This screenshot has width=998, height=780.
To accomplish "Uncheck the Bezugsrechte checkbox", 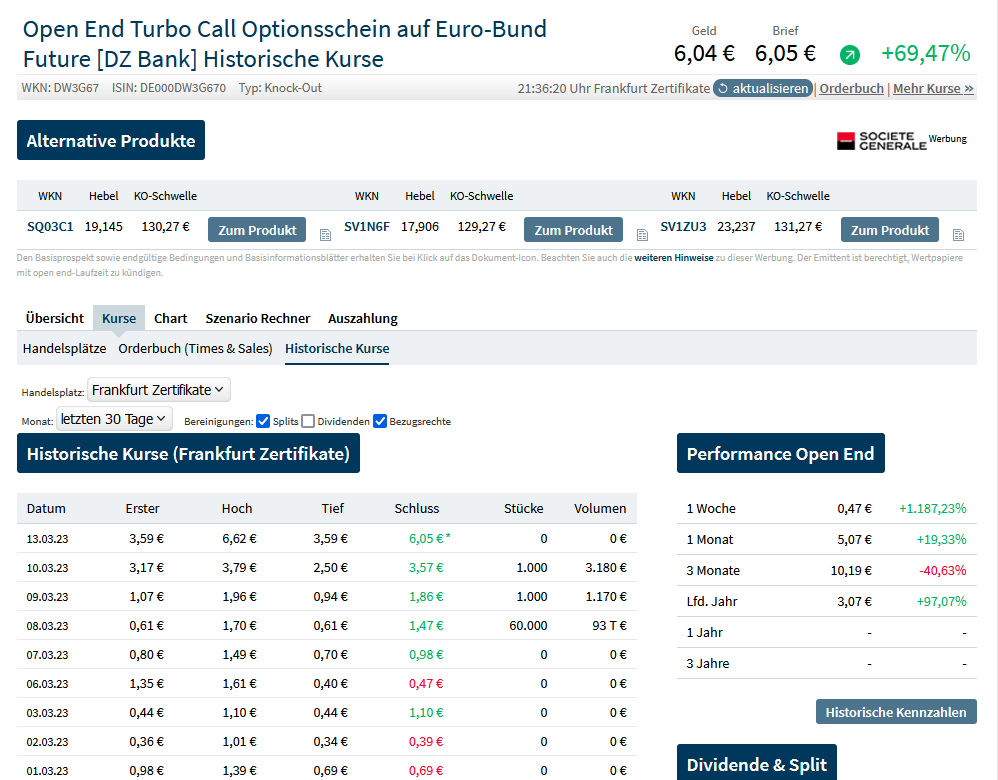I will pos(380,421).
